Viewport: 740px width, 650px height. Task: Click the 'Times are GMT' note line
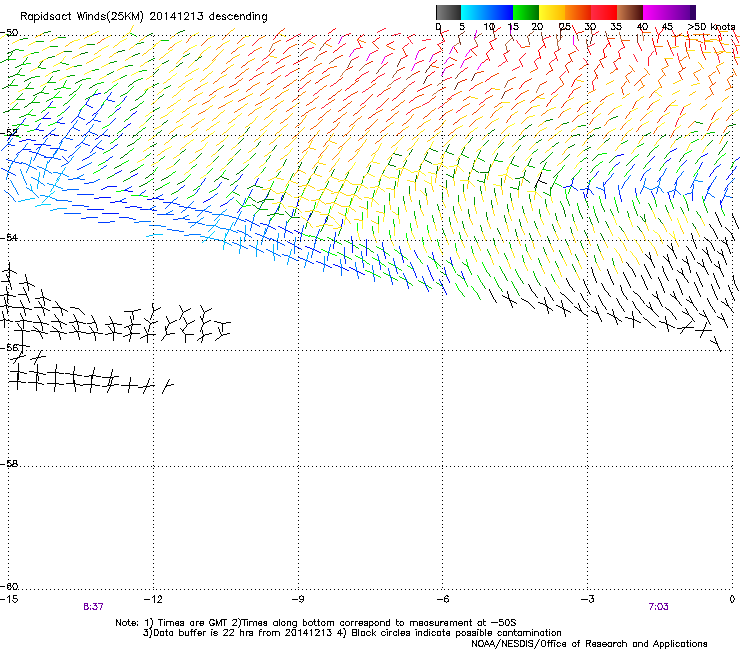click(316, 623)
